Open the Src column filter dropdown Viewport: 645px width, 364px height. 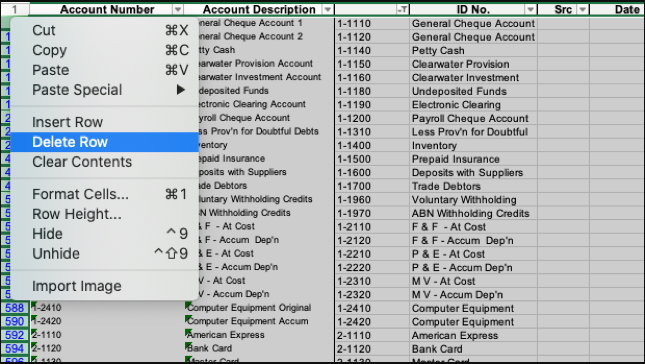coord(582,9)
